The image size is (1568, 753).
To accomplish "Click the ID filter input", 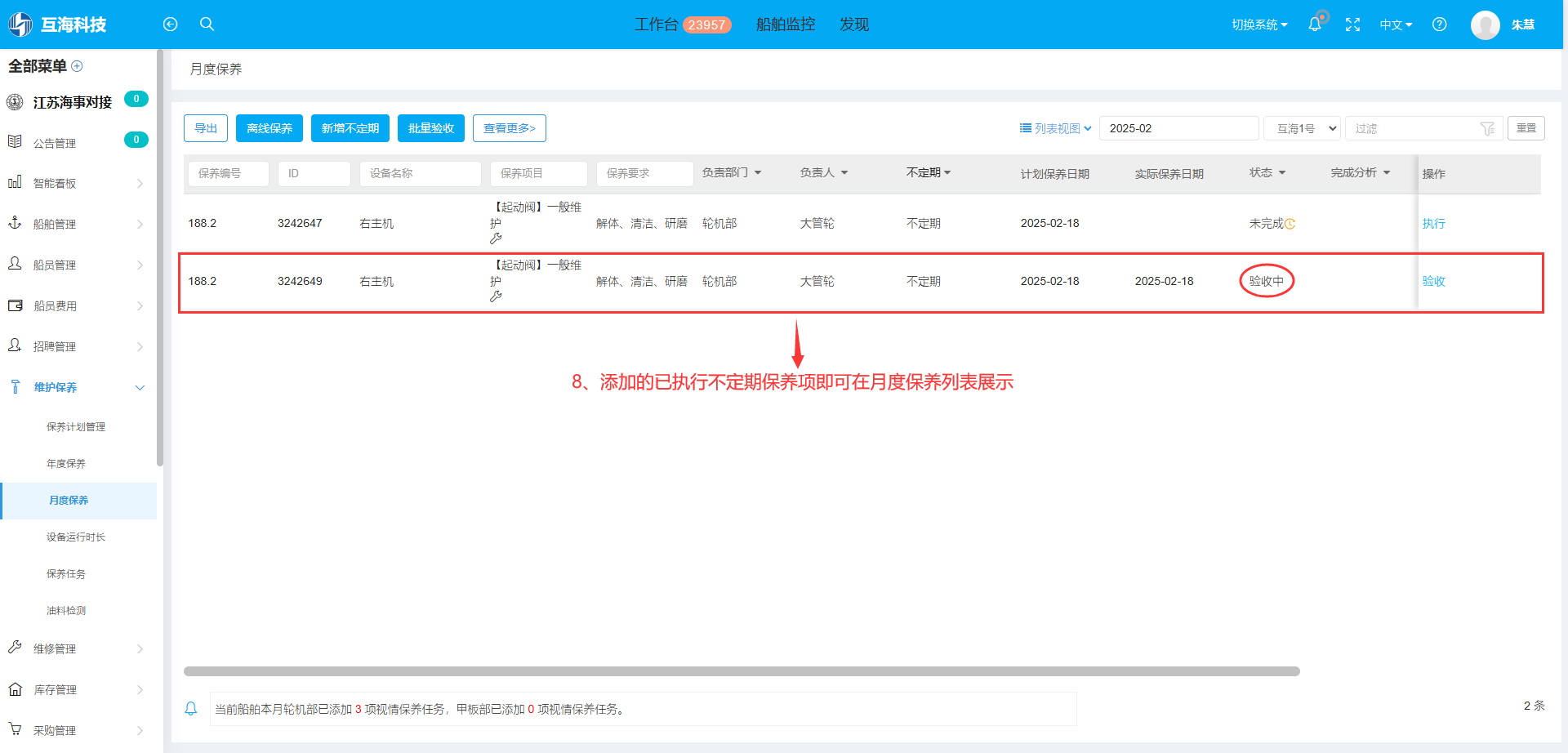I will click(314, 173).
